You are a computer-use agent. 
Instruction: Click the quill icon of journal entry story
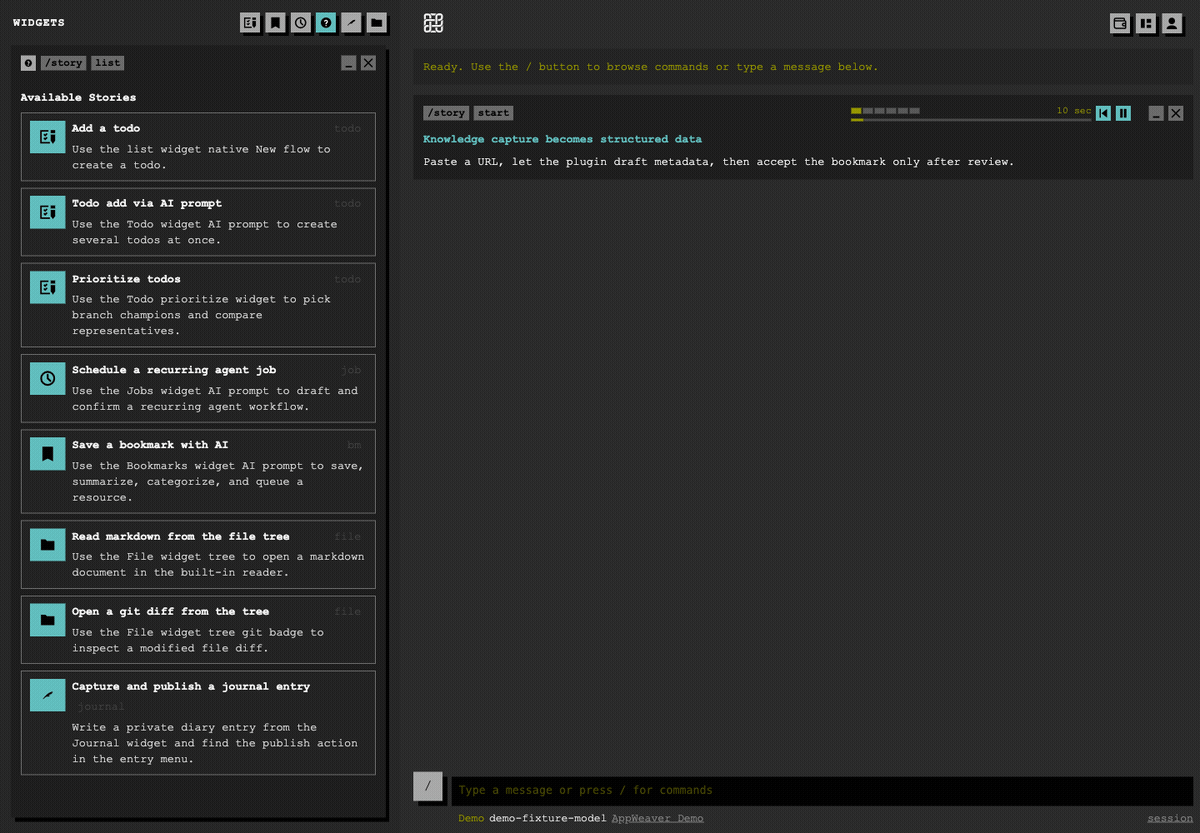coord(47,695)
